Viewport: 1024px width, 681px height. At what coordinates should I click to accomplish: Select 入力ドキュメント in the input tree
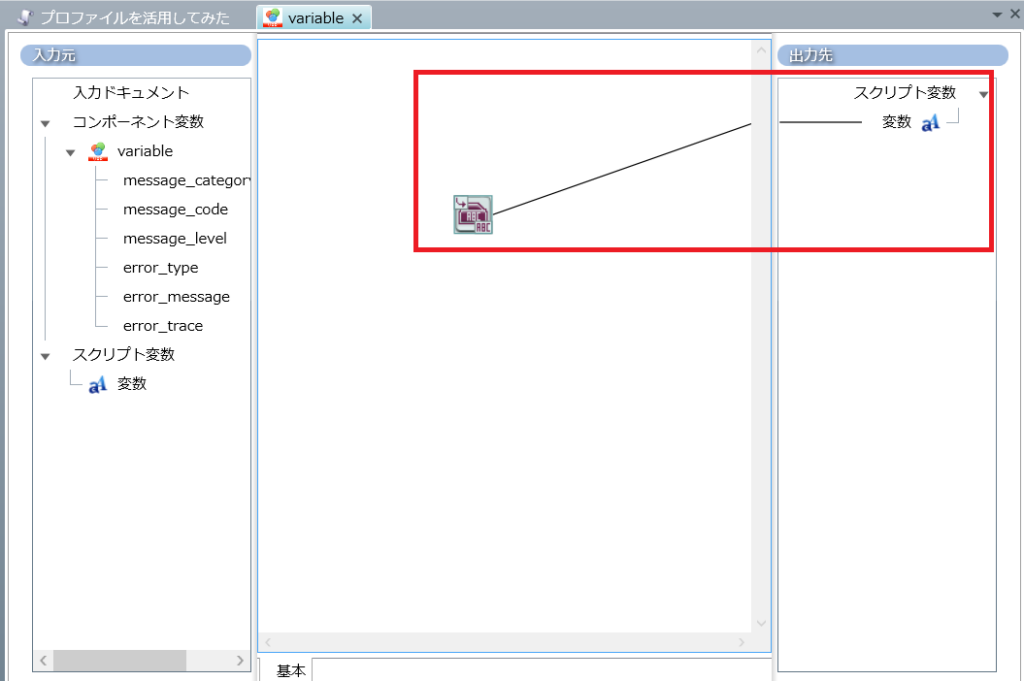[131, 93]
